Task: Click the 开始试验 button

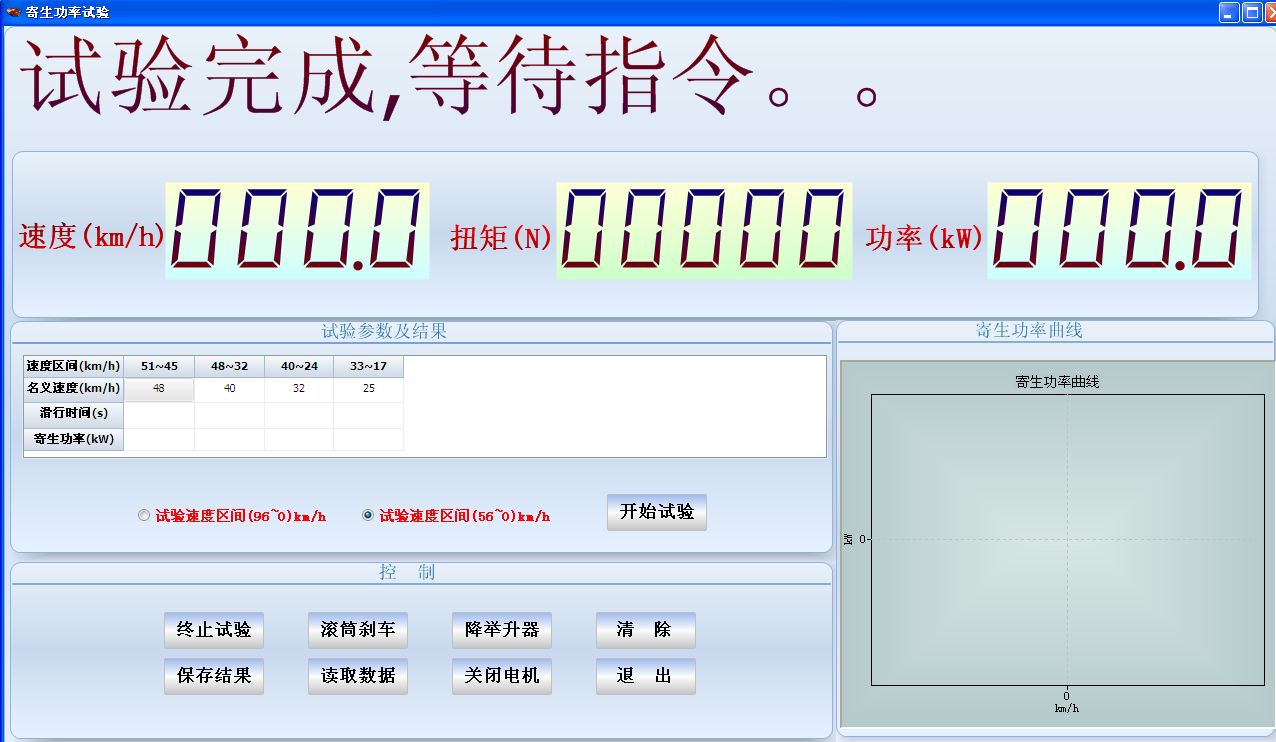Action: pyautogui.click(x=656, y=512)
